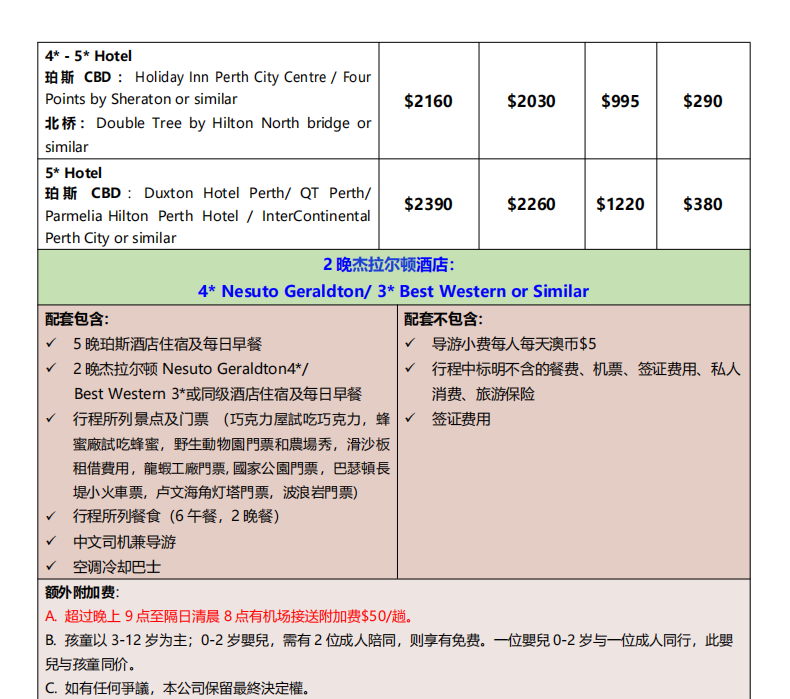
Task: Click the '配套不包含' section heading
Action: [x=443, y=320]
